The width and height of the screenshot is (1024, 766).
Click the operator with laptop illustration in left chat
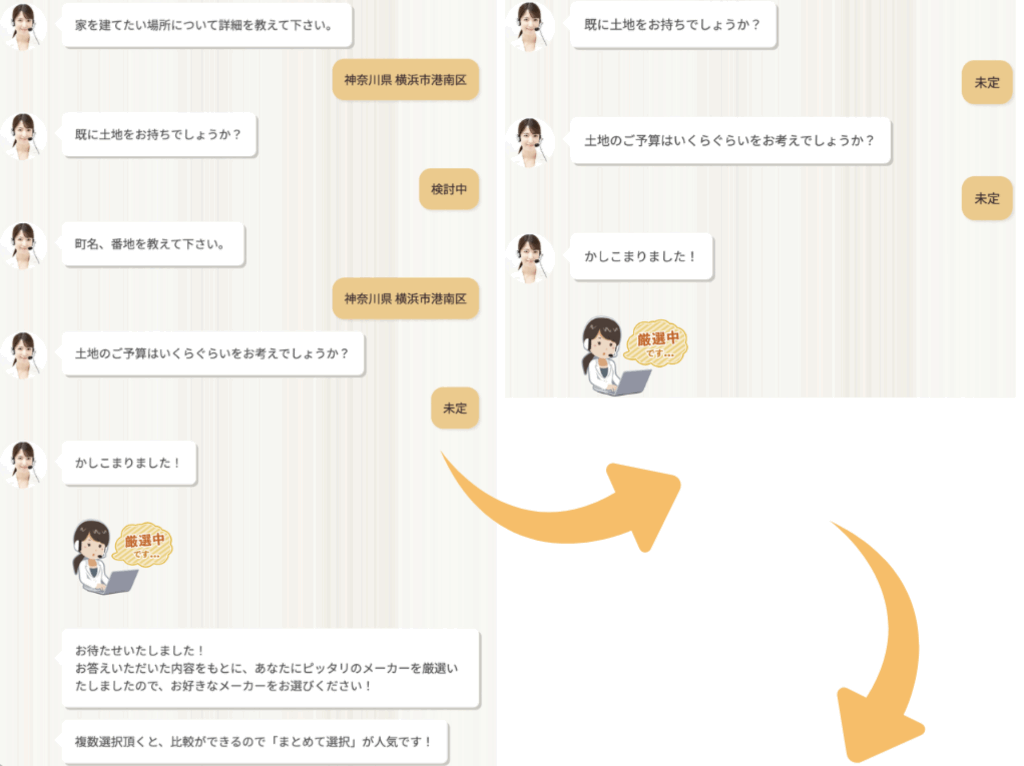tap(103, 557)
